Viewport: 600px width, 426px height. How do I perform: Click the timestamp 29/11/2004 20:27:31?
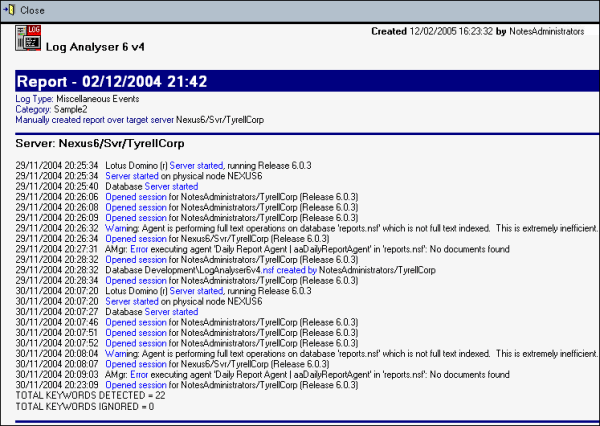[x=57, y=249]
